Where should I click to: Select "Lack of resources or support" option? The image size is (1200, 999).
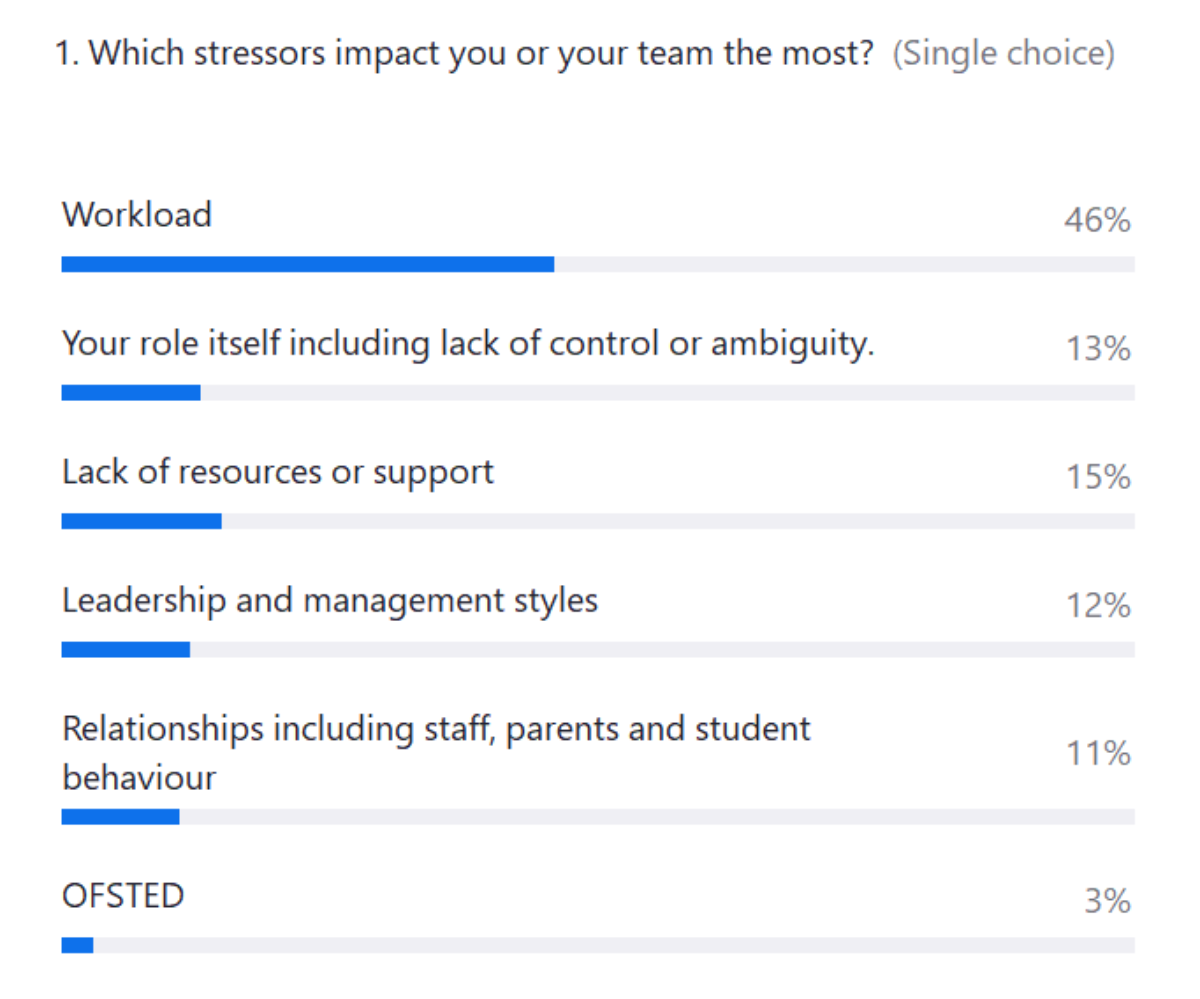click(x=278, y=472)
